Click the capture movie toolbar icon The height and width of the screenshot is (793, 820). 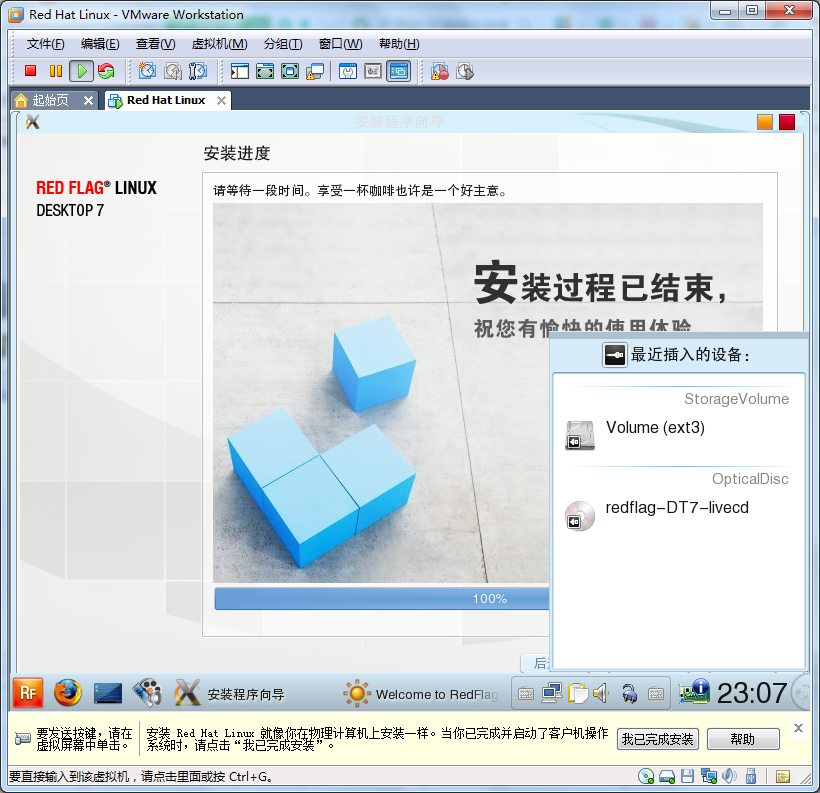465,71
